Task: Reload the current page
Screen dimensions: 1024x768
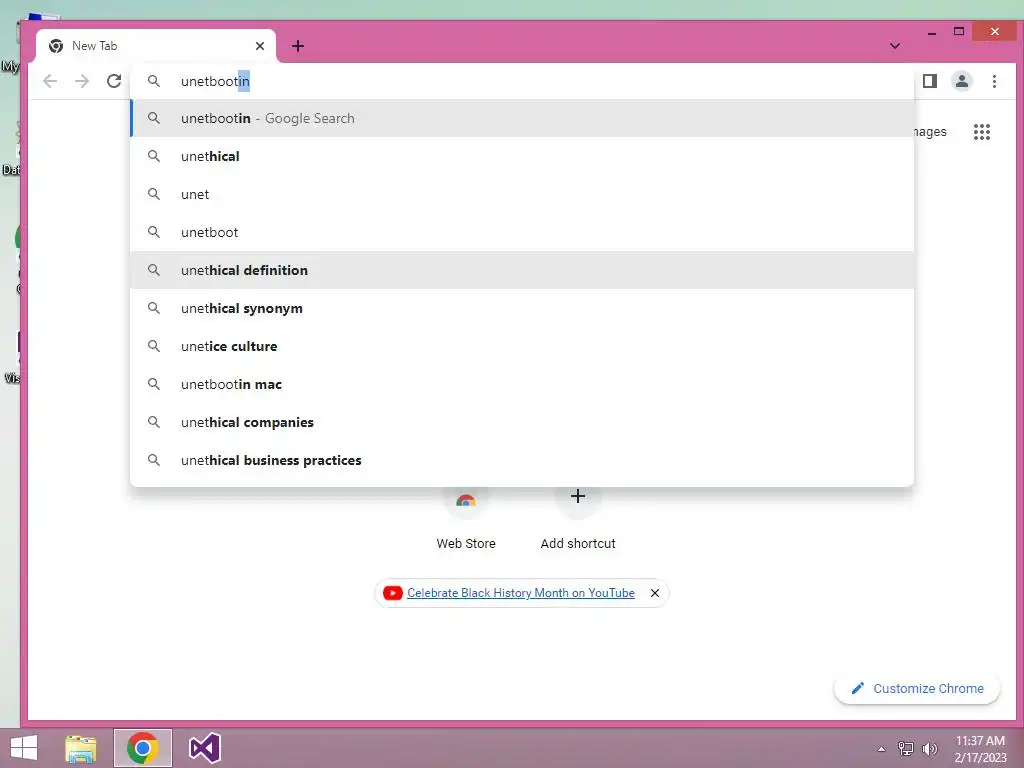Action: [114, 81]
